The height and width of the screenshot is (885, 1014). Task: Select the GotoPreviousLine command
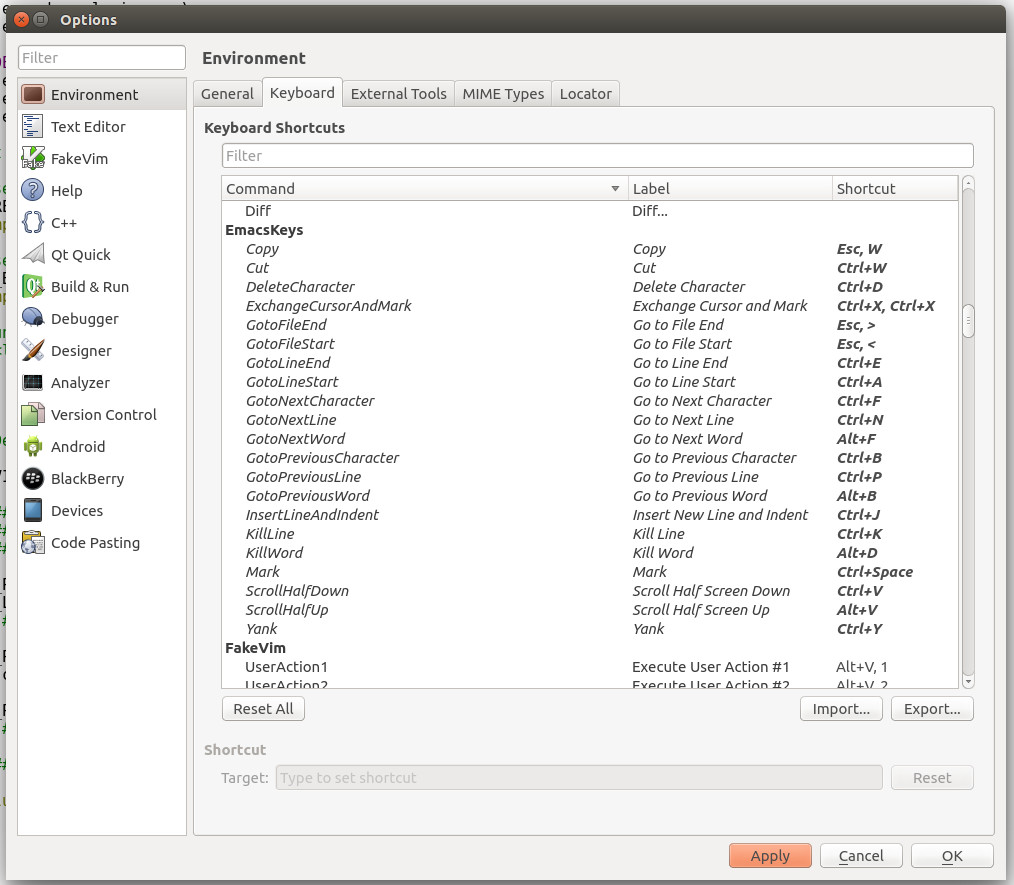click(x=590, y=477)
